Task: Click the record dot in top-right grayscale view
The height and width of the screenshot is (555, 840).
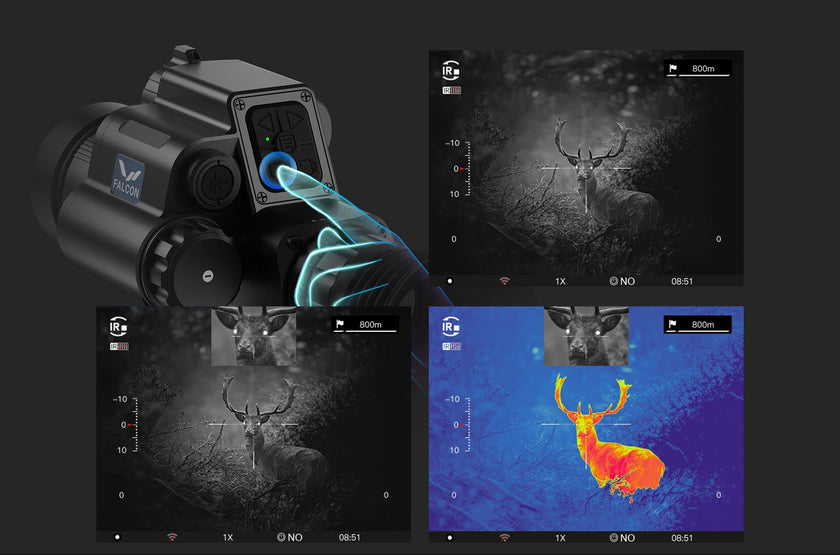Action: click(449, 281)
